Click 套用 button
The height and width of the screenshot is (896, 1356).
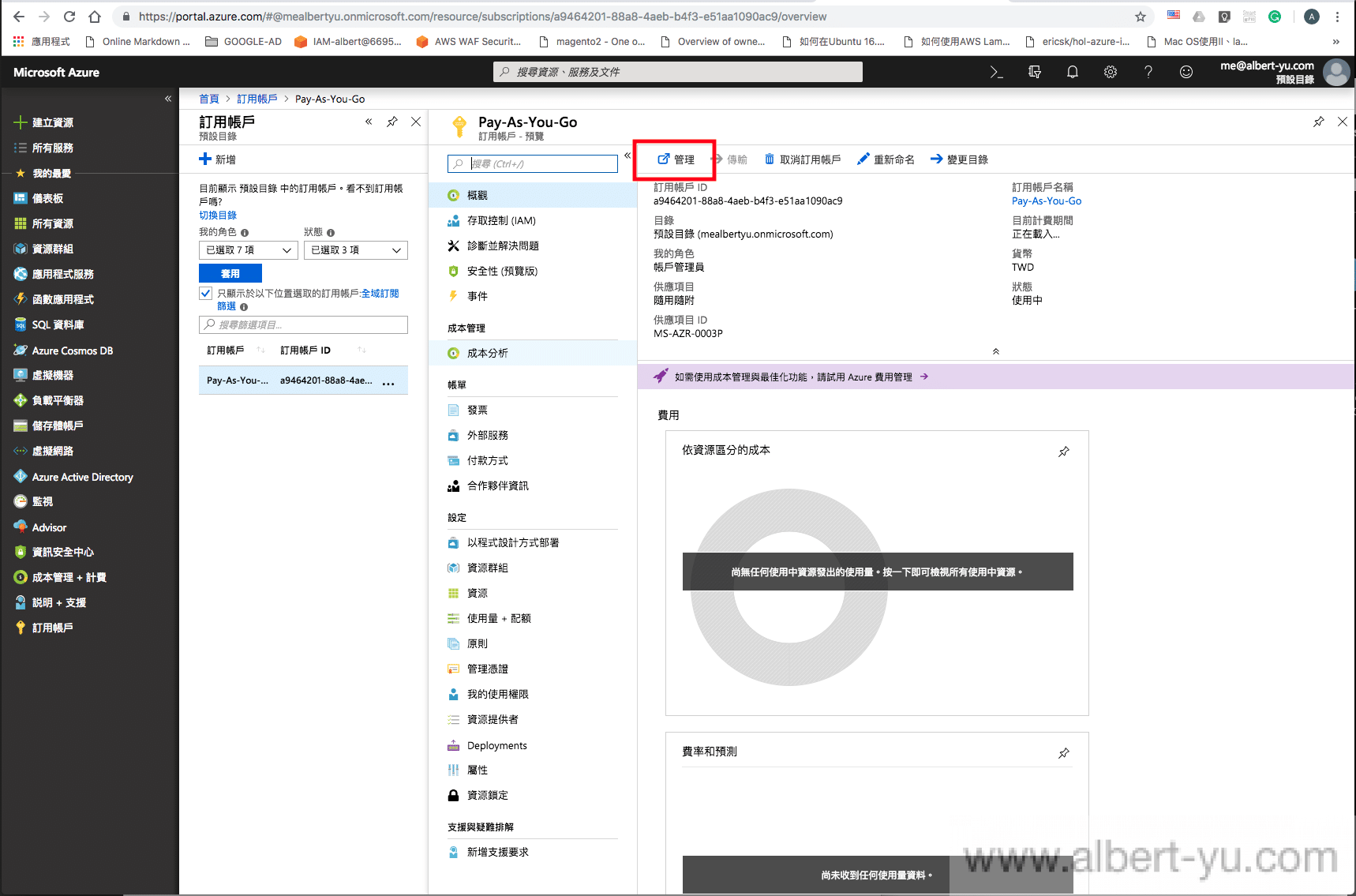tap(230, 273)
